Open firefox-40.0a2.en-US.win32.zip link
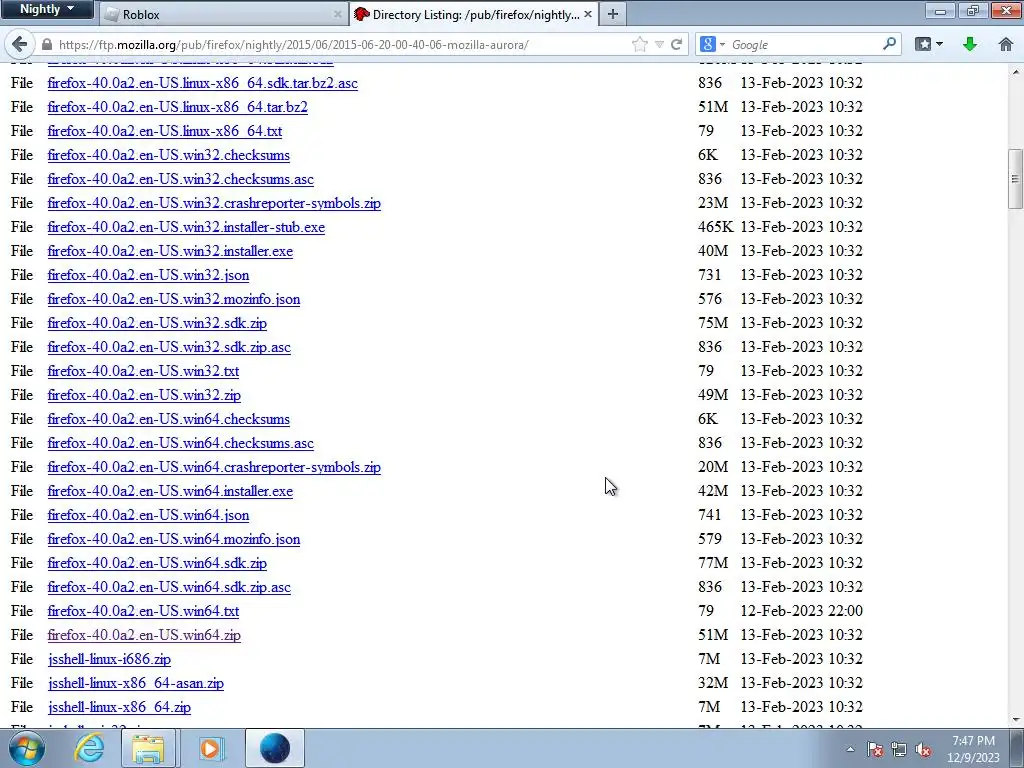This screenshot has width=1024, height=768. tap(144, 395)
